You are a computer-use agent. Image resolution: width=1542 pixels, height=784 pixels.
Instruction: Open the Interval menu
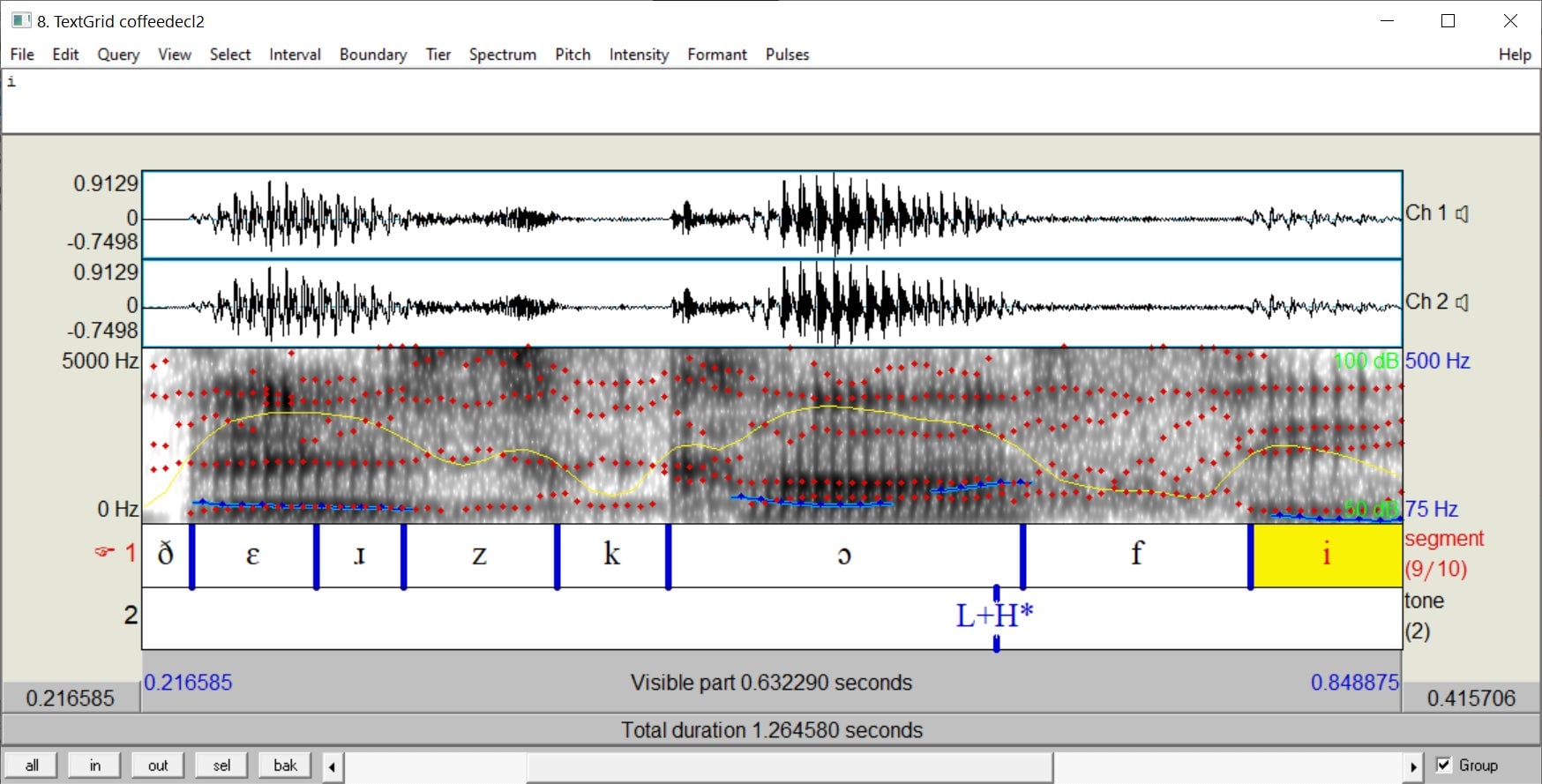coord(295,55)
